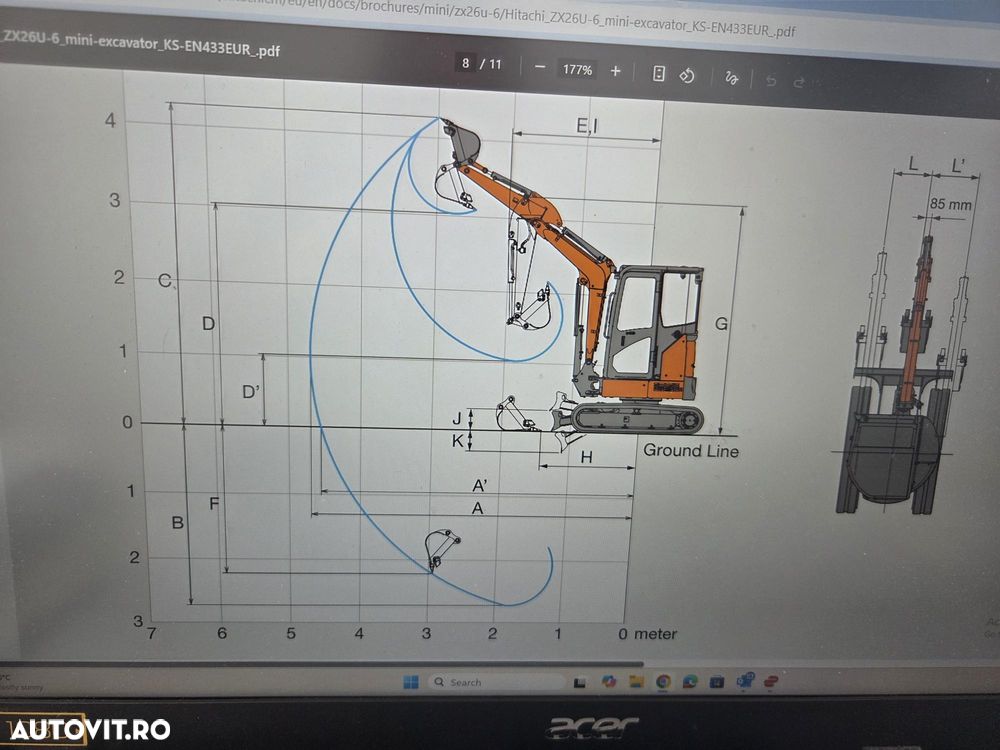The width and height of the screenshot is (1000, 750).
Task: Zoom out with the minus button
Action: tap(540, 67)
